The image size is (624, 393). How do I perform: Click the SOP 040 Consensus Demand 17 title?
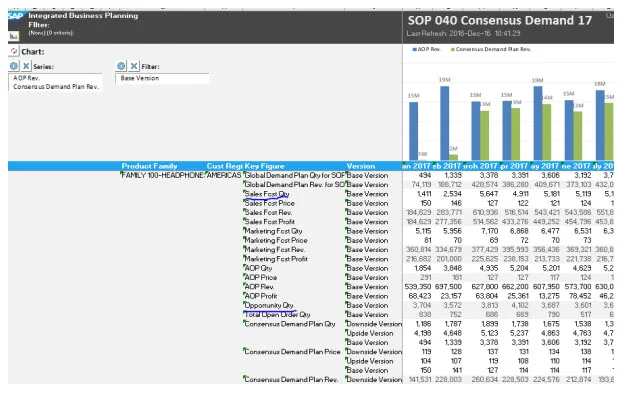(500, 20)
